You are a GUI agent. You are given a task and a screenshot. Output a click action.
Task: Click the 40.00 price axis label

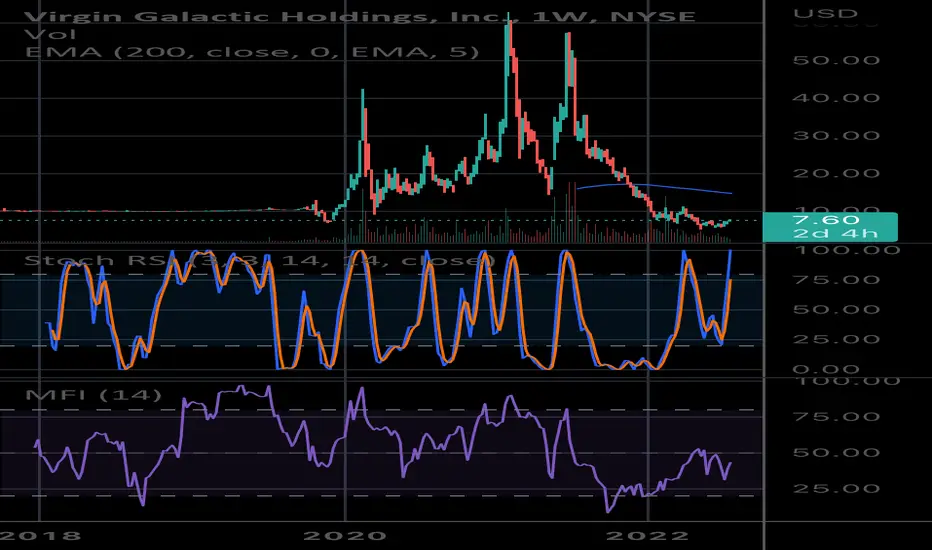coord(836,98)
